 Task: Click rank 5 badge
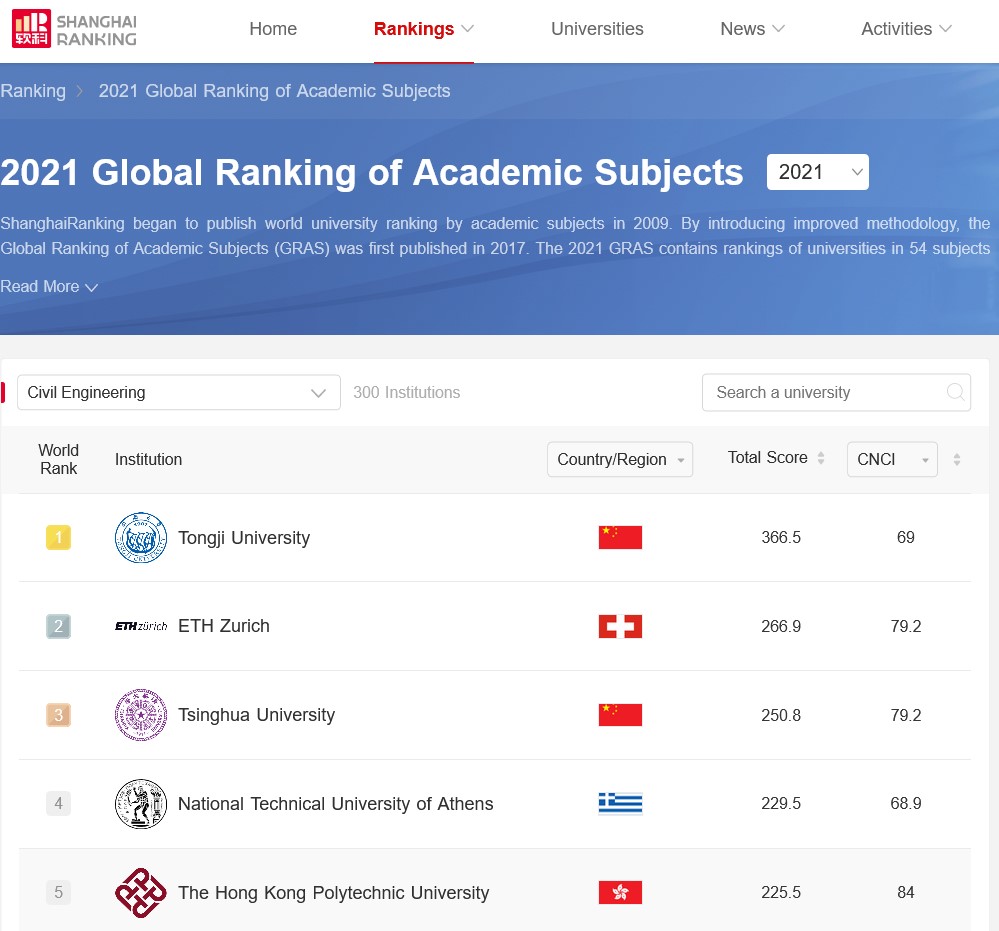point(59,892)
